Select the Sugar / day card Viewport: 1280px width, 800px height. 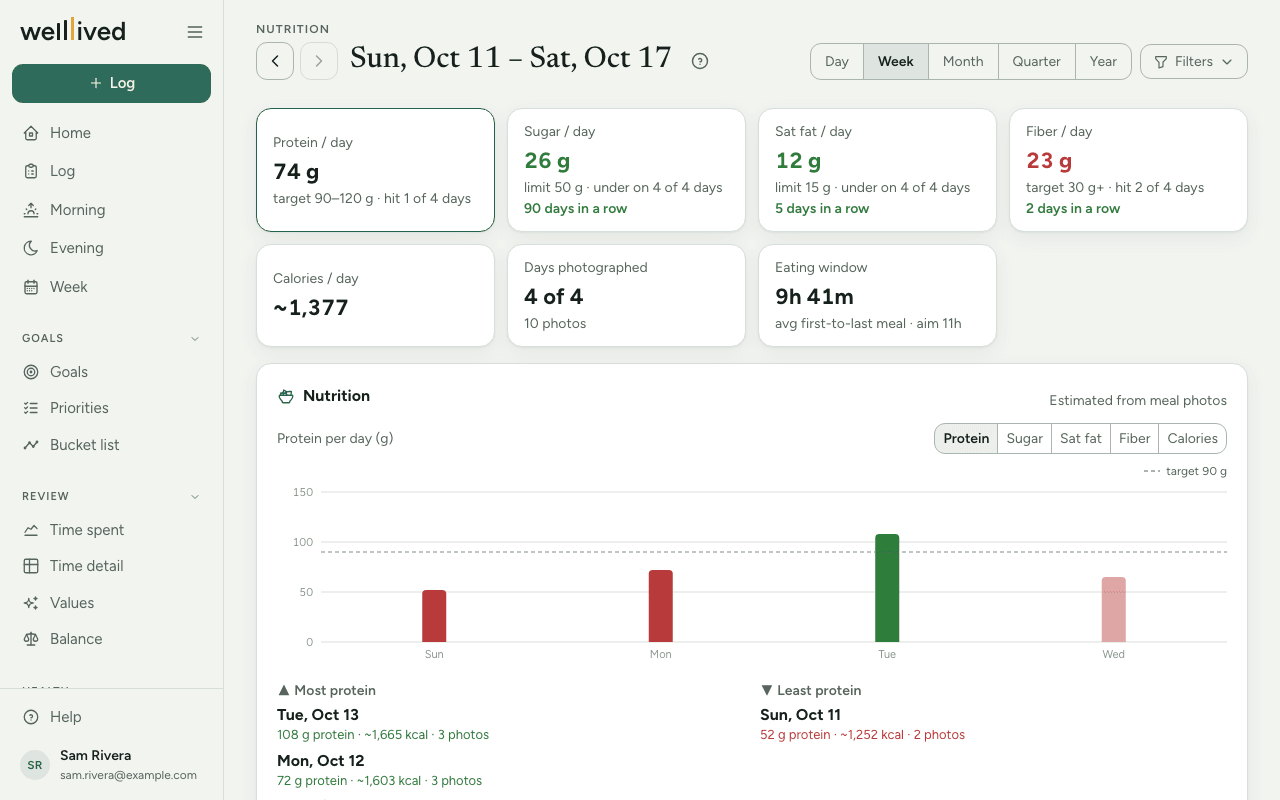[x=627, y=170]
